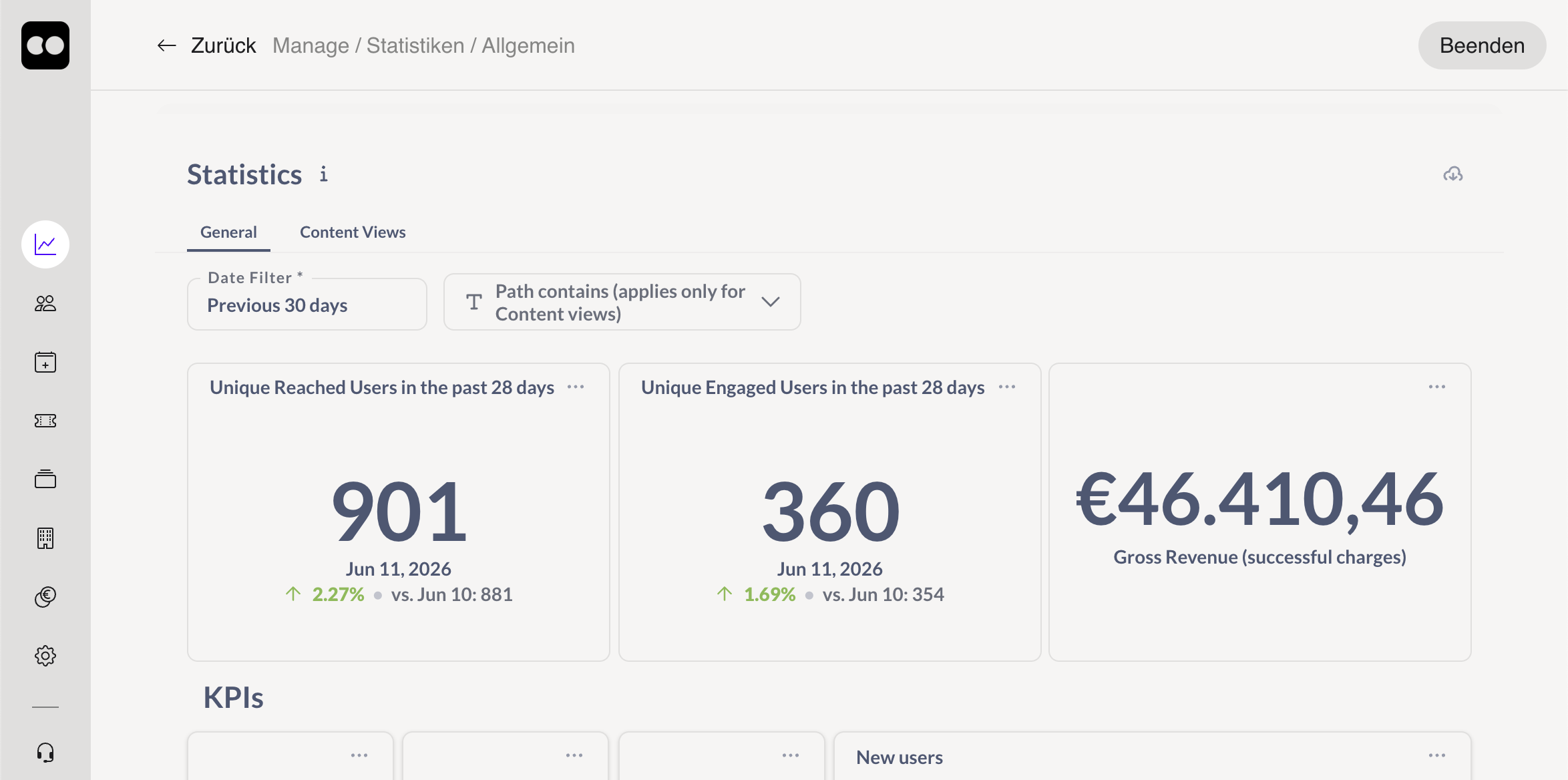
Task: Select the General tab
Action: click(228, 232)
